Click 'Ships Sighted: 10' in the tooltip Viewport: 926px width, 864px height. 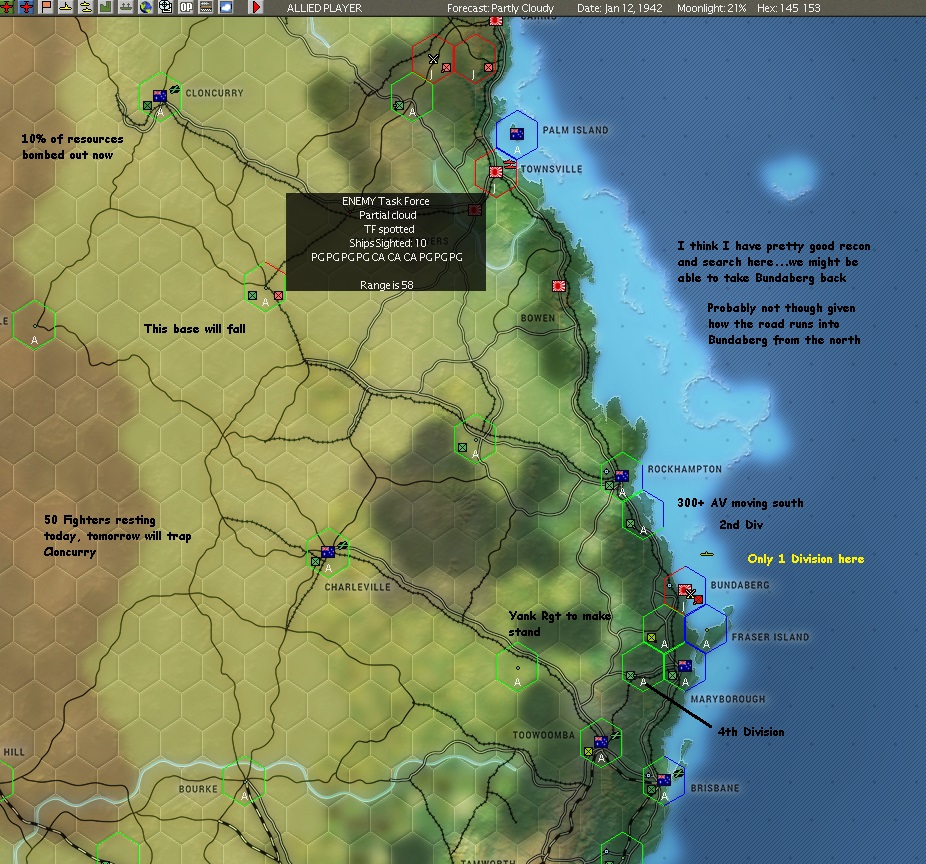(387, 243)
